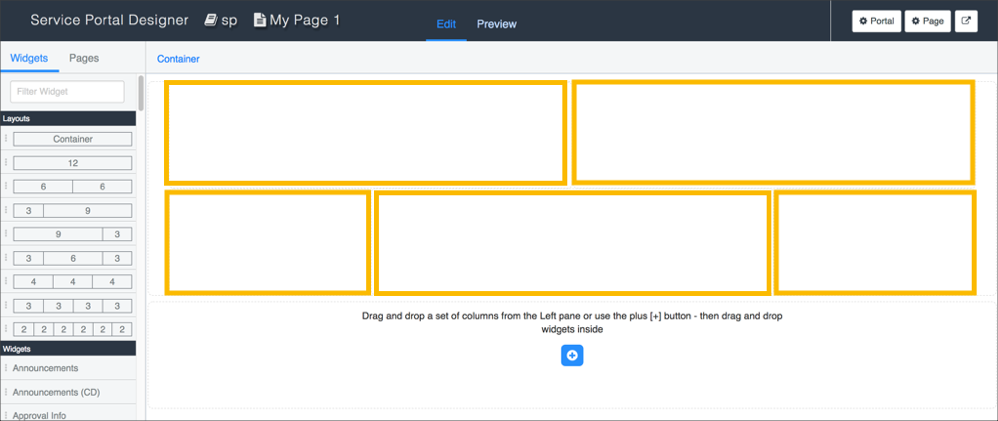Select the Announcements widget
Viewport: 998px width, 421px height.
point(46,368)
